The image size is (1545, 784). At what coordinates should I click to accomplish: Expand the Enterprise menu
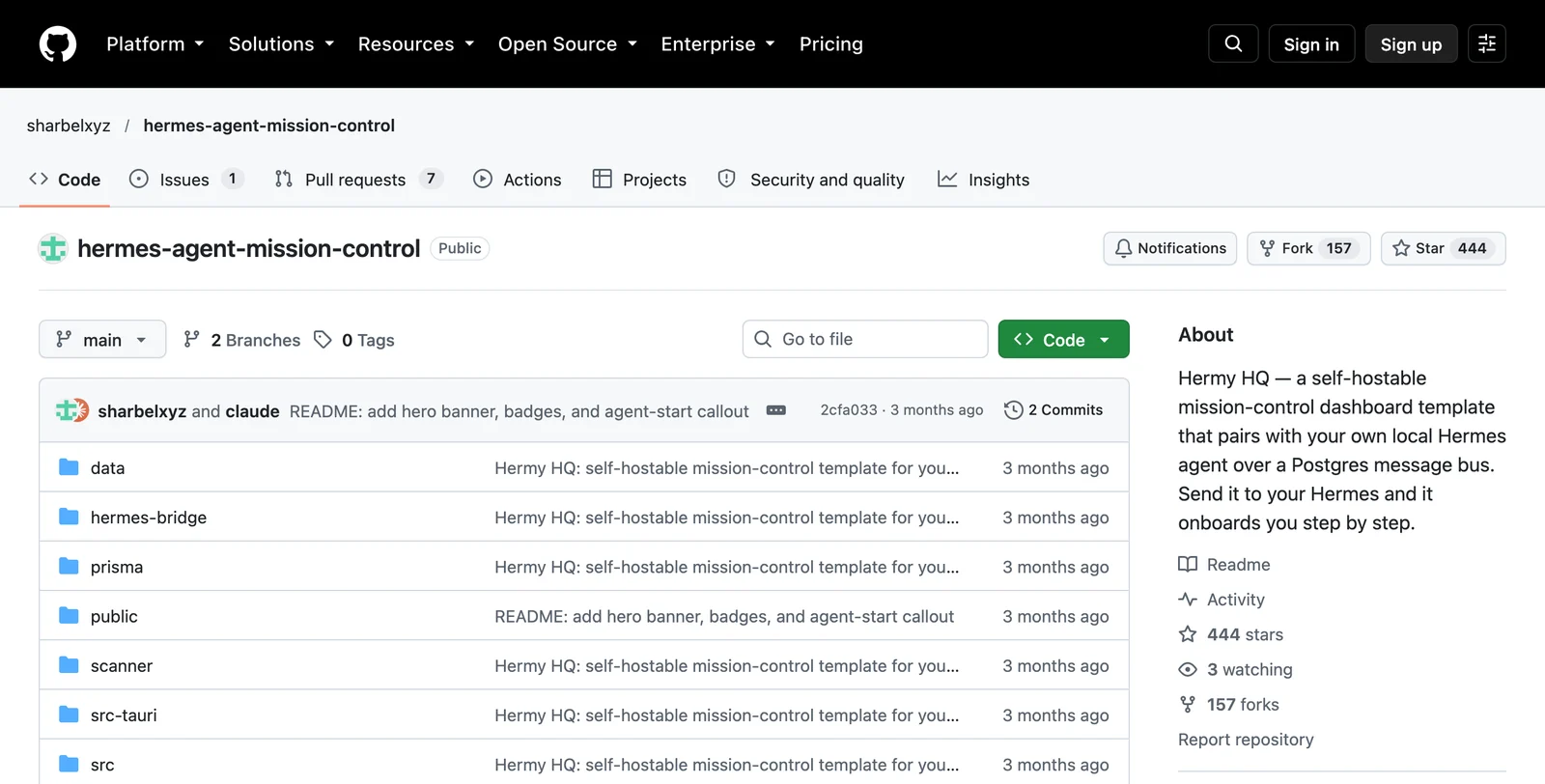(x=717, y=43)
